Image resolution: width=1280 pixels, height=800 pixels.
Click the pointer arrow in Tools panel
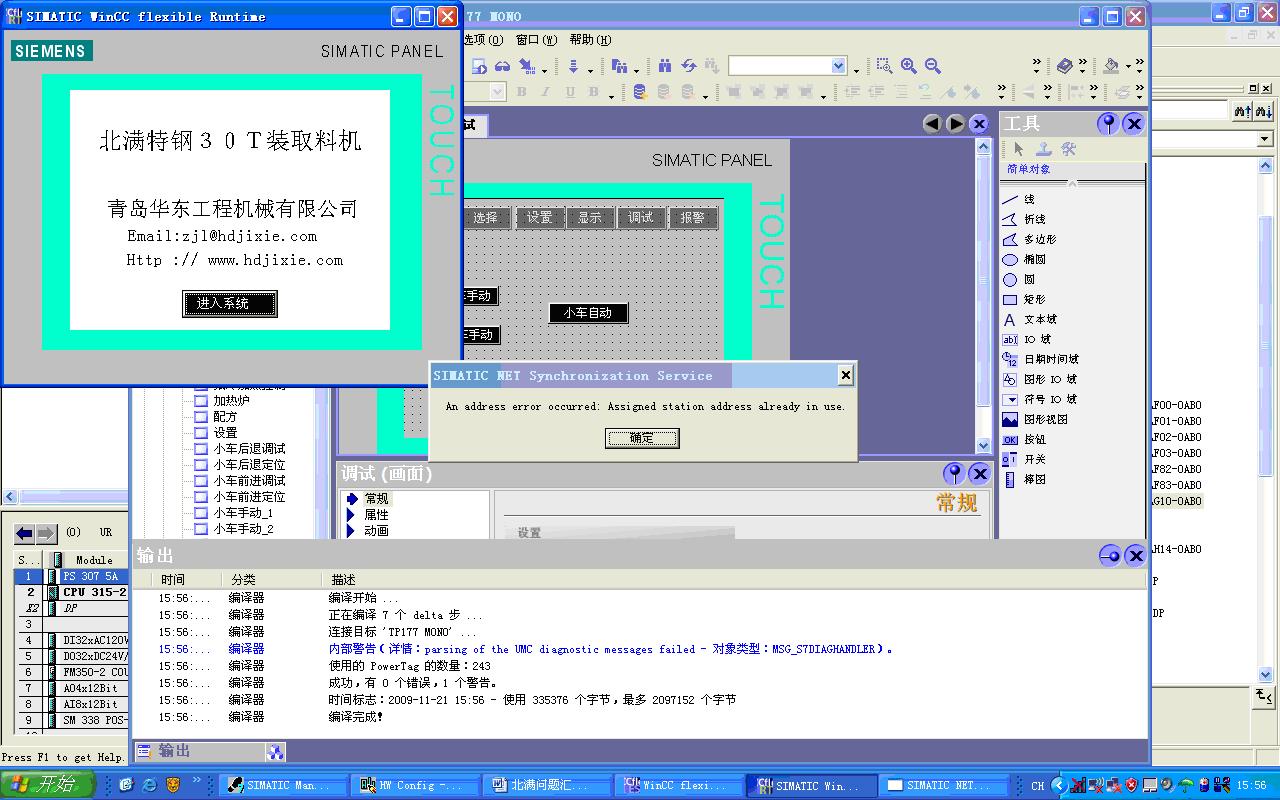click(x=1018, y=149)
